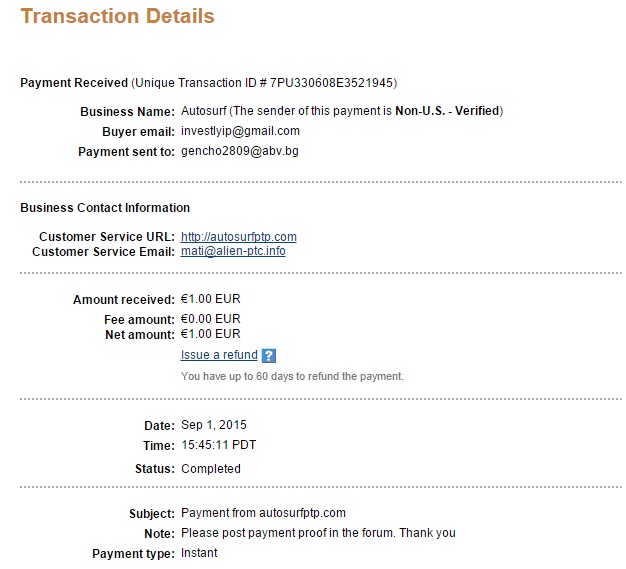Click the date Sep 1, 2015
This screenshot has width=626, height=569.
click(214, 425)
